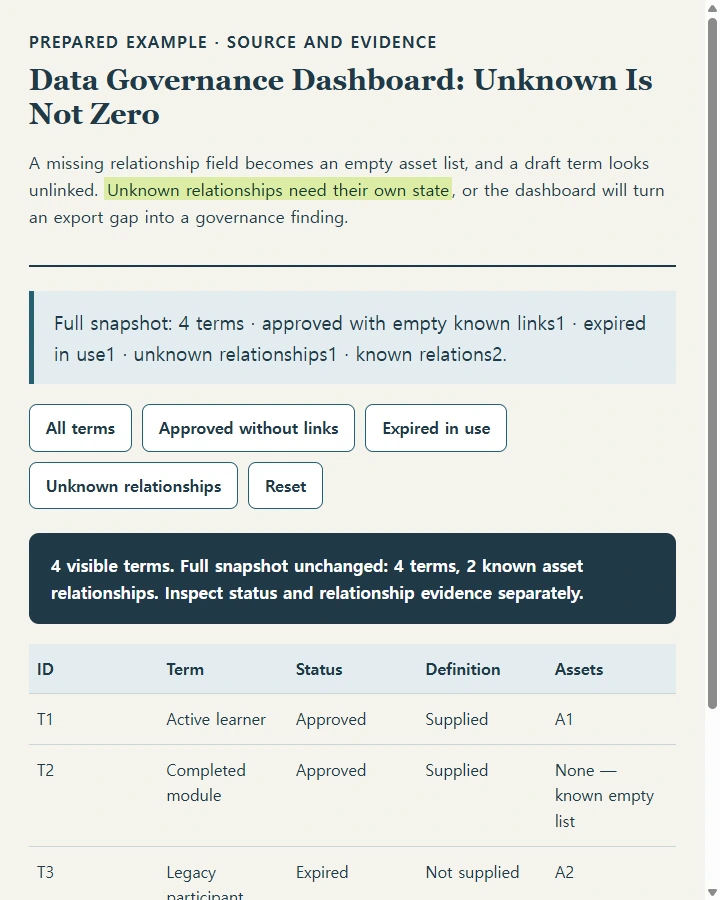
Task: Filter by Approved without links
Action: pos(249,428)
